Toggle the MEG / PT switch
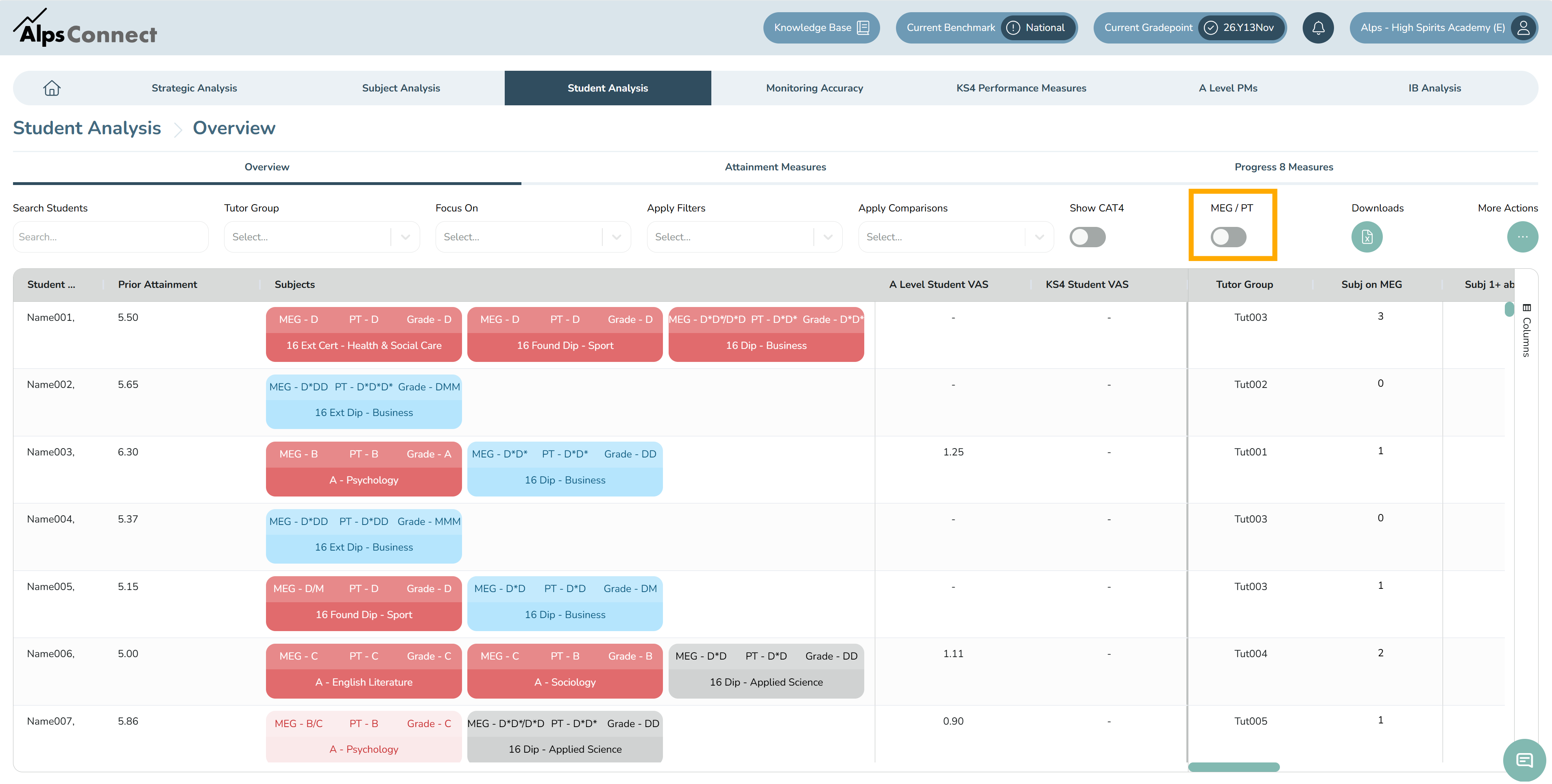The width and height of the screenshot is (1552, 784). (1228, 237)
